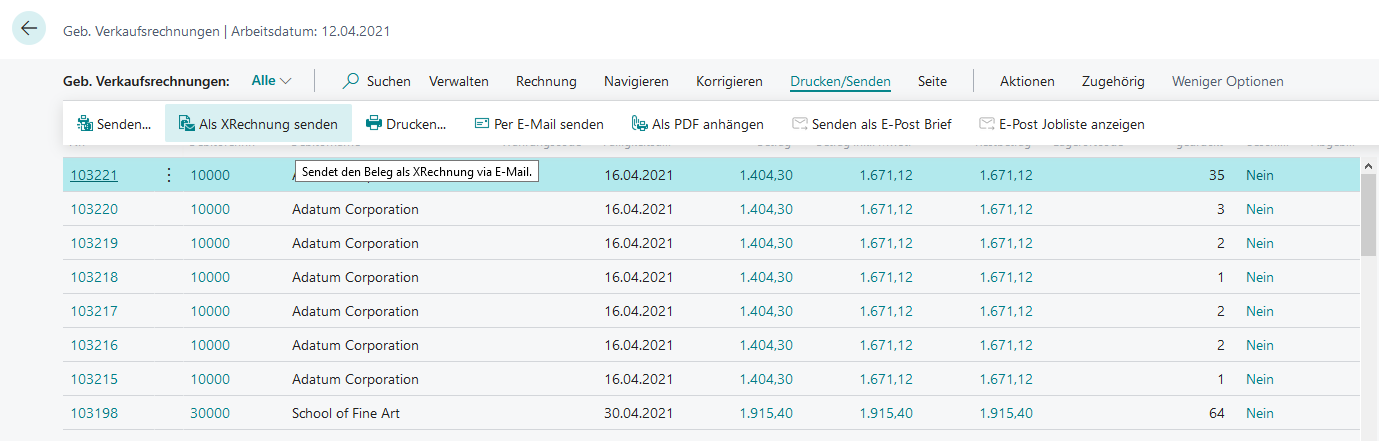Open the Zugehörig menu
This screenshot has width=1379, height=441.
point(1113,81)
